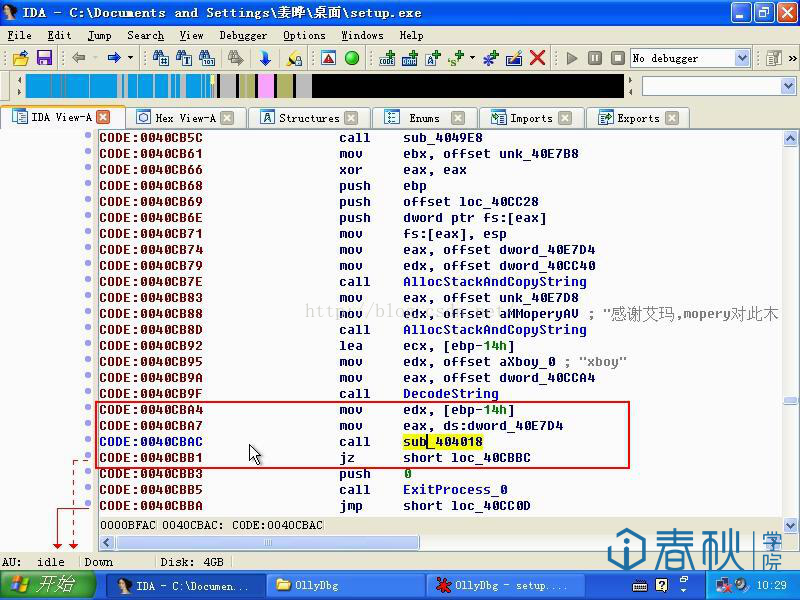Image resolution: width=800 pixels, height=600 pixels.
Task: Click the binoculars binary search icon
Action: 207,58
